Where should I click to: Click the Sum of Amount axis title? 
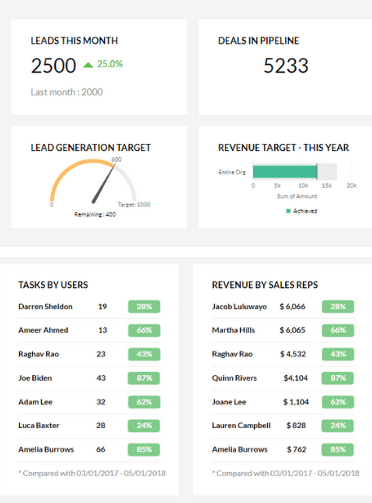click(x=297, y=196)
